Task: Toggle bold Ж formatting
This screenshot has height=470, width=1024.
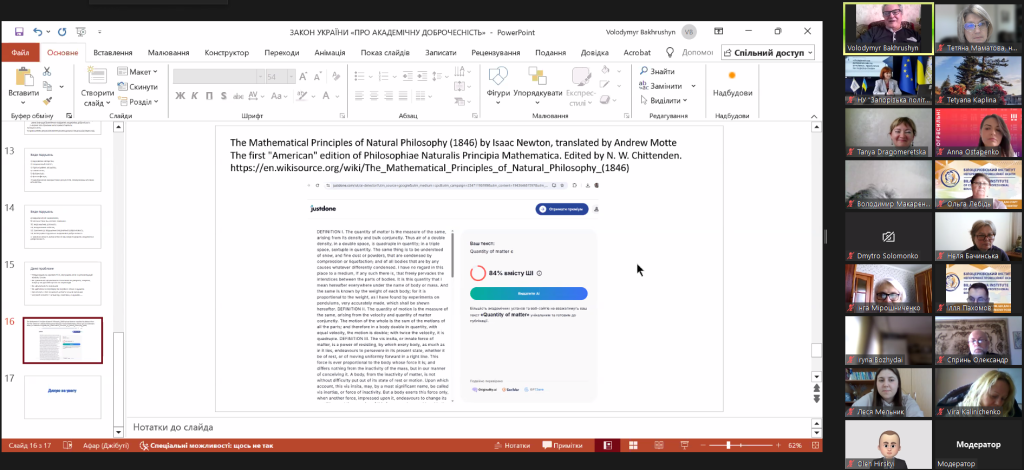Action: pyautogui.click(x=181, y=96)
